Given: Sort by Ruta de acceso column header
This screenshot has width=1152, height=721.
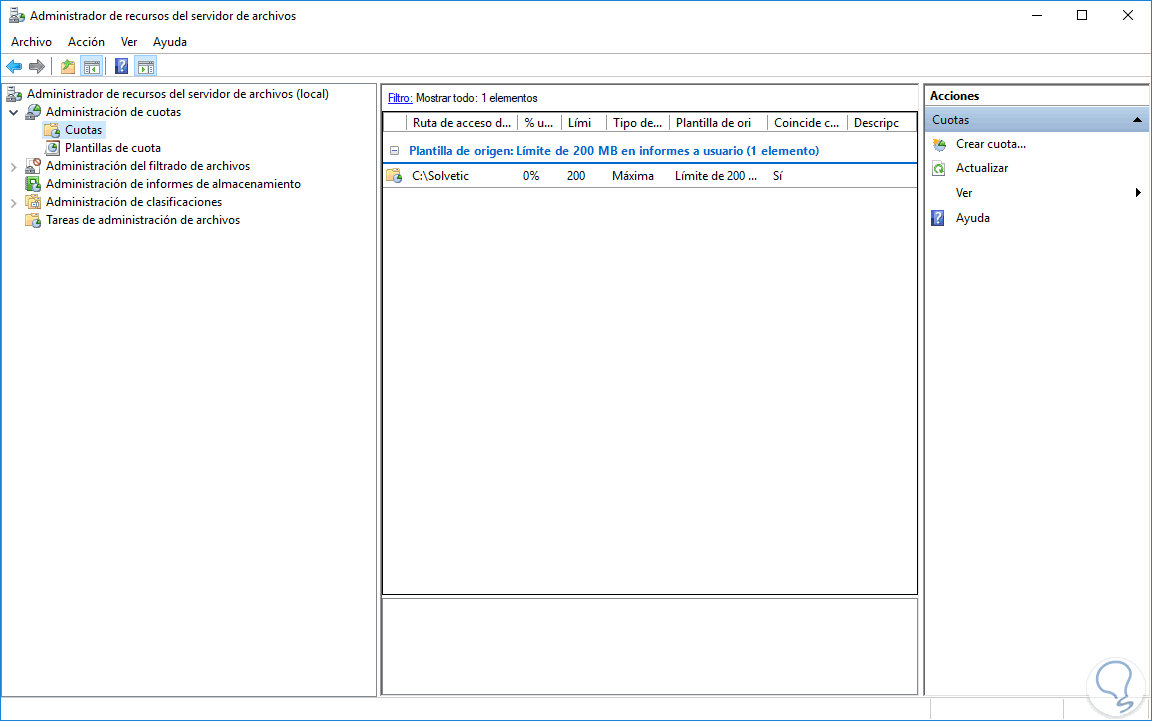Looking at the screenshot, I should [461, 123].
